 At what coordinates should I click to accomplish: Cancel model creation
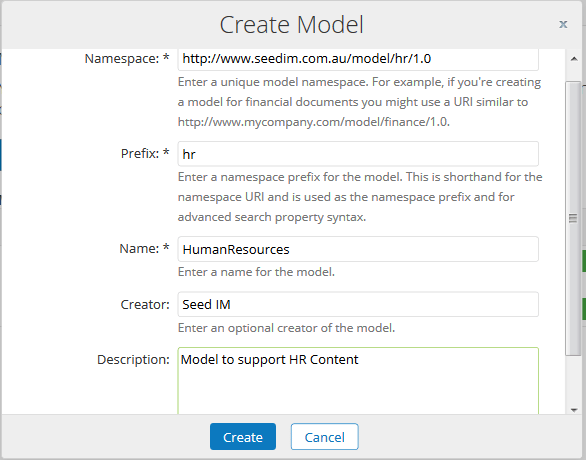tap(324, 436)
